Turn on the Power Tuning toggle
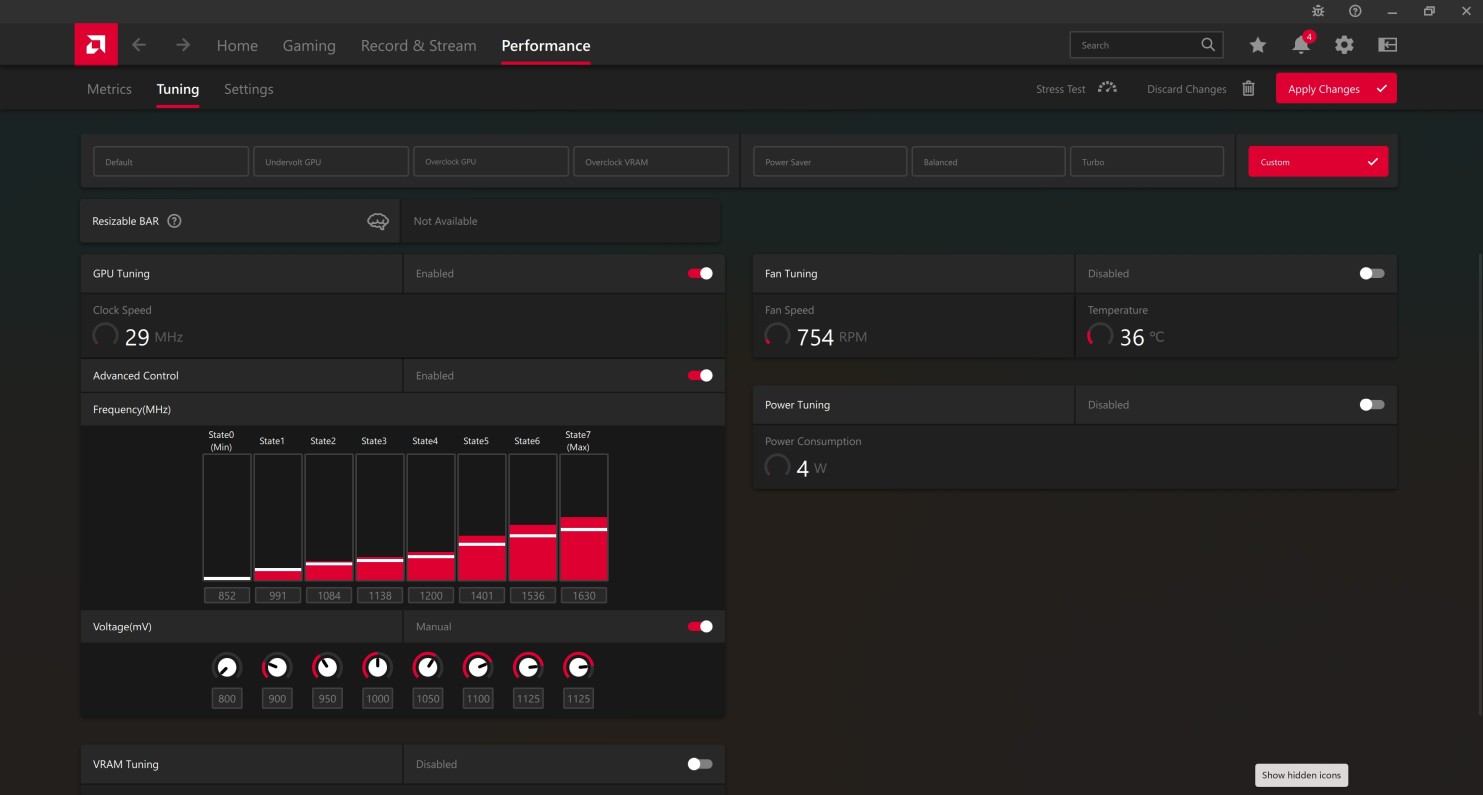Screen dimensions: 1483x795 coord(1372,405)
